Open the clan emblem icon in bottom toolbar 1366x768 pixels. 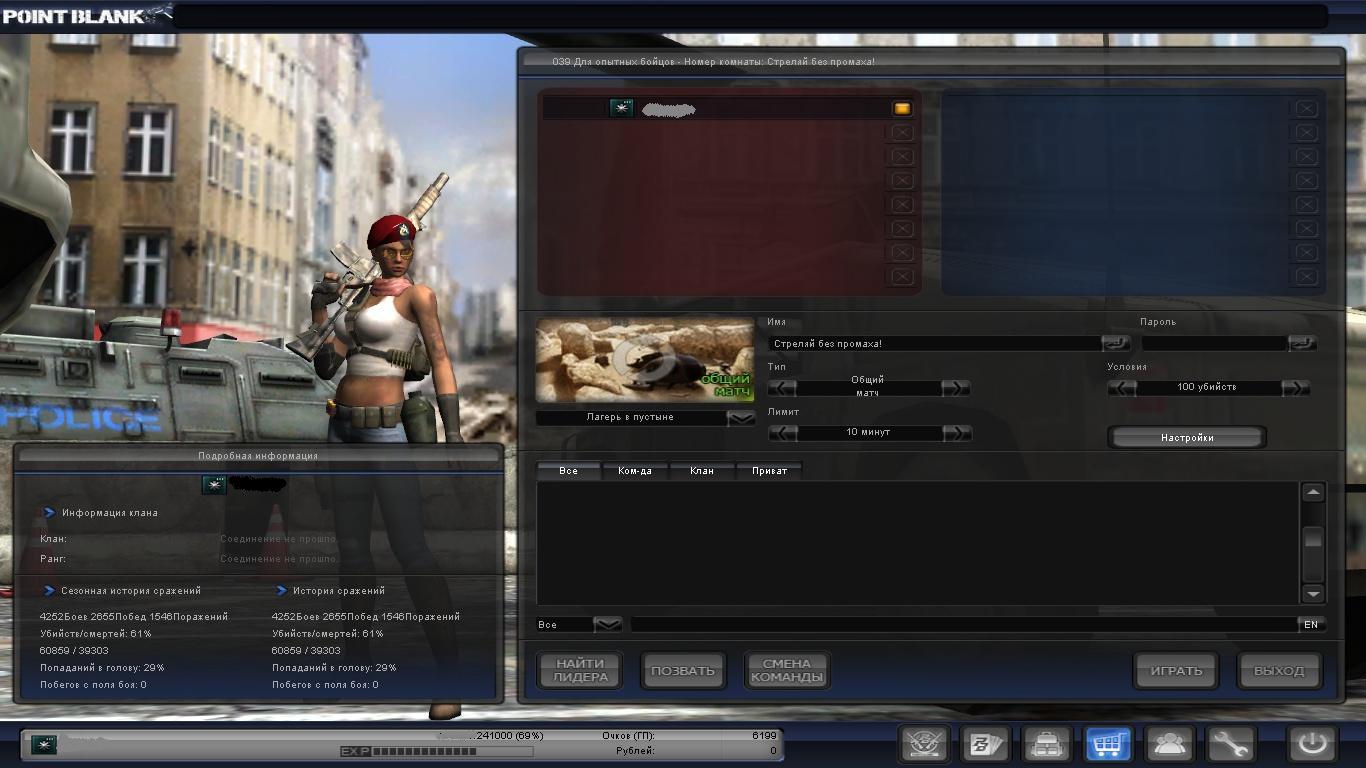[924, 745]
